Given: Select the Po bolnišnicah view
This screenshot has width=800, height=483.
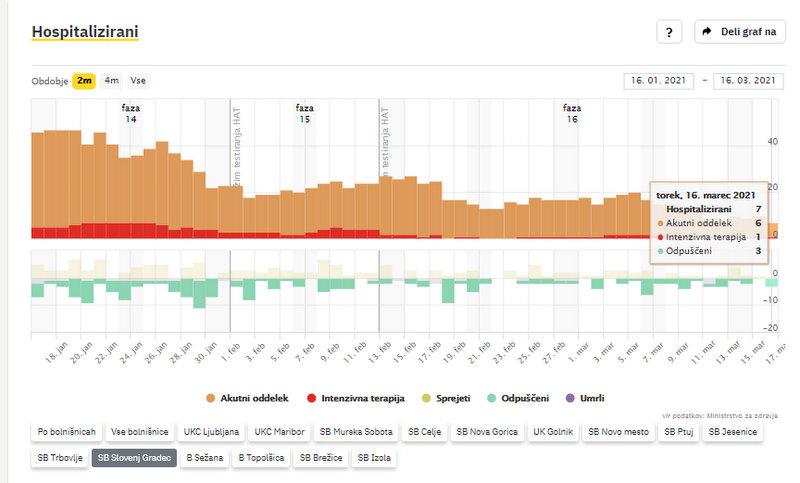Looking at the screenshot, I should (67, 432).
